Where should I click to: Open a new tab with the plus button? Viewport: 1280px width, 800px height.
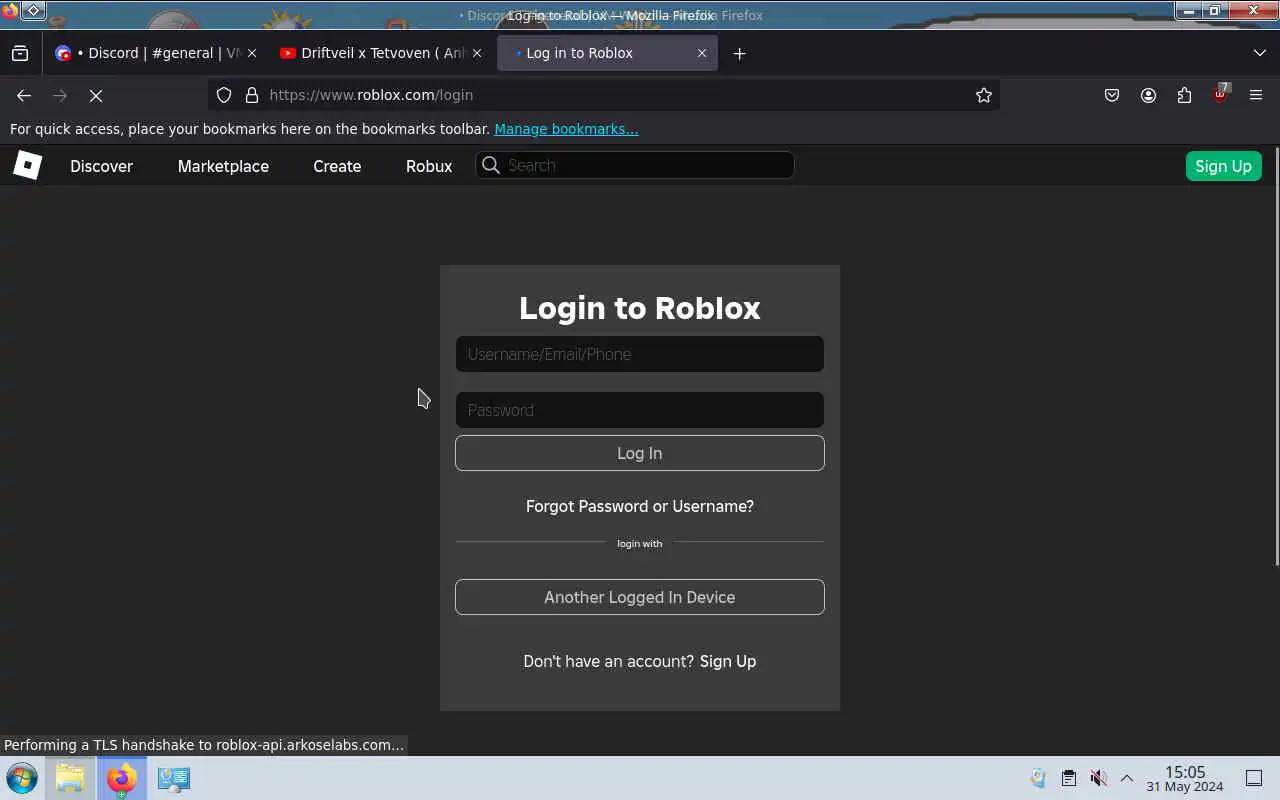coord(739,53)
